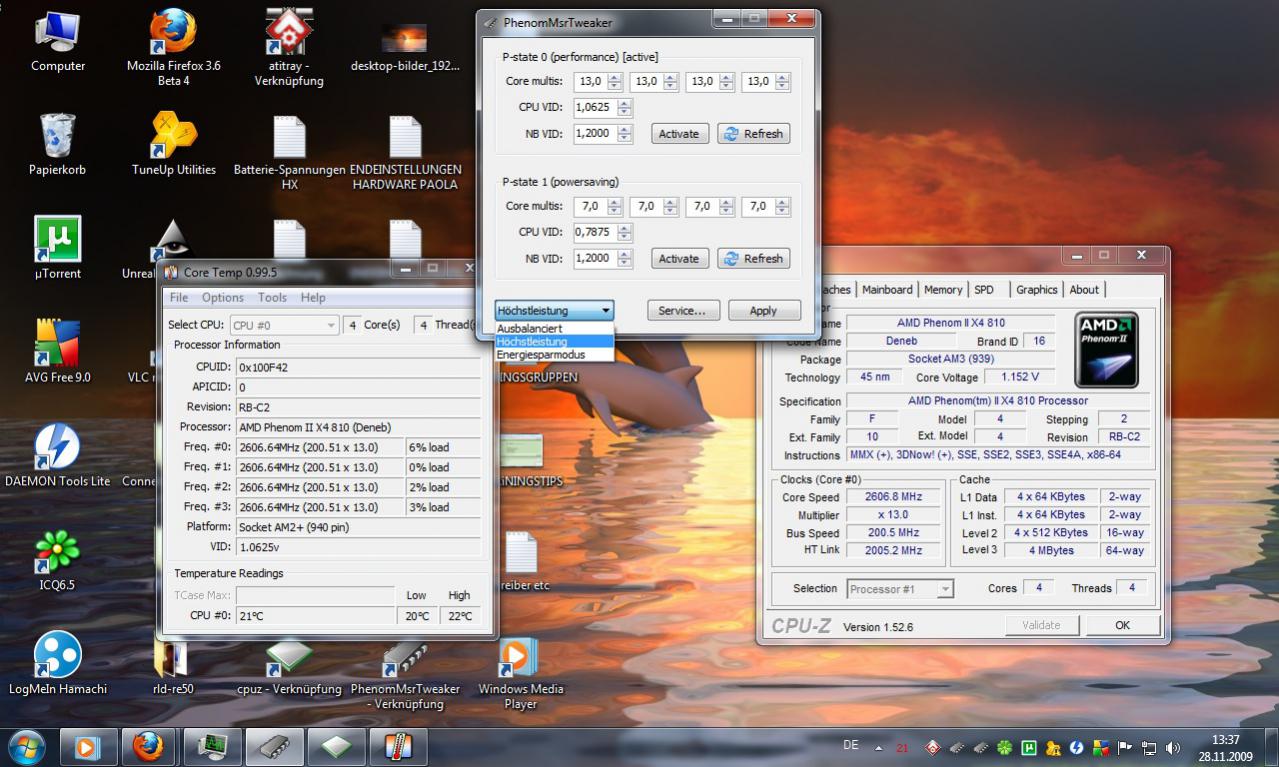The height and width of the screenshot is (767, 1279).
Task: Select the TuneUp Utilities desktop shortcut
Action: coord(173,144)
